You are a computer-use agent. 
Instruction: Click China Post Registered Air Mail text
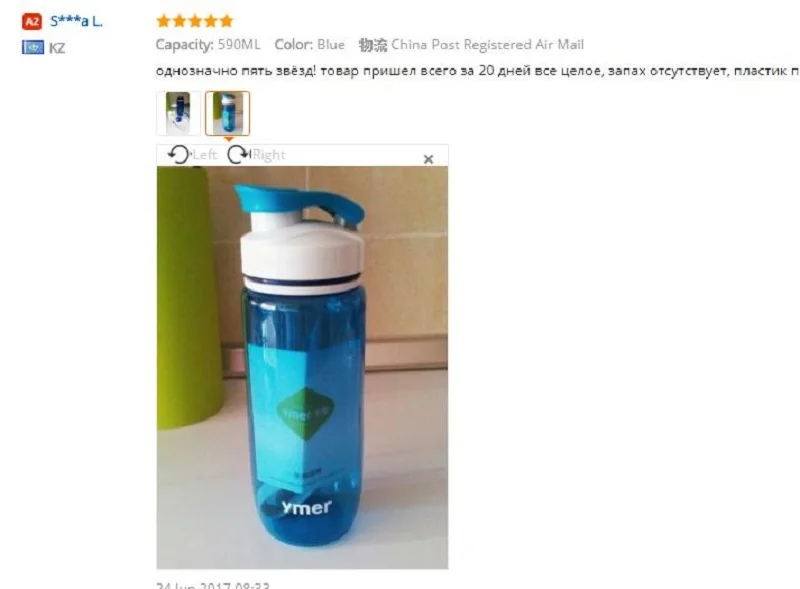coord(487,45)
